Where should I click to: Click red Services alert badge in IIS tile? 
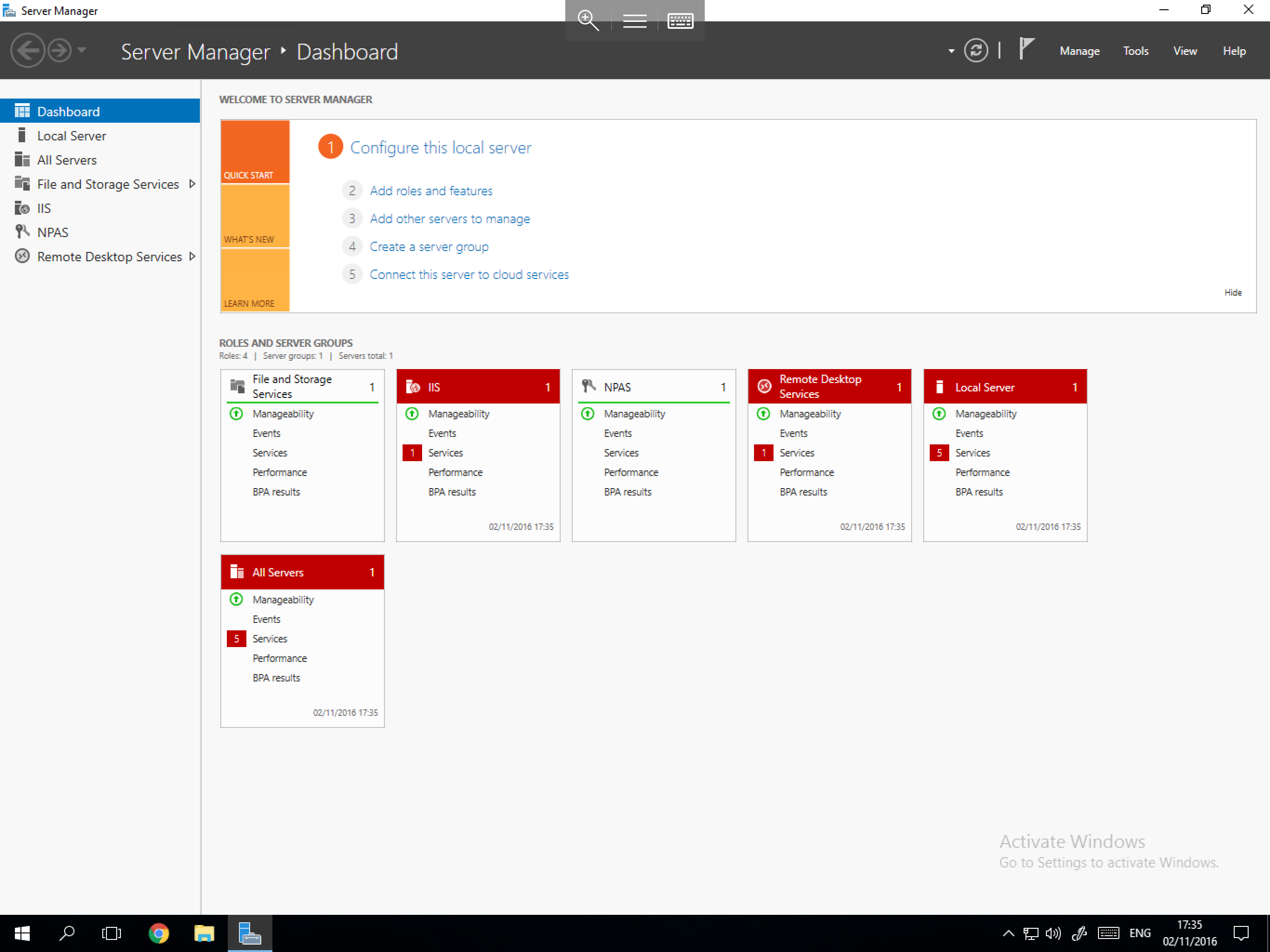[412, 452]
